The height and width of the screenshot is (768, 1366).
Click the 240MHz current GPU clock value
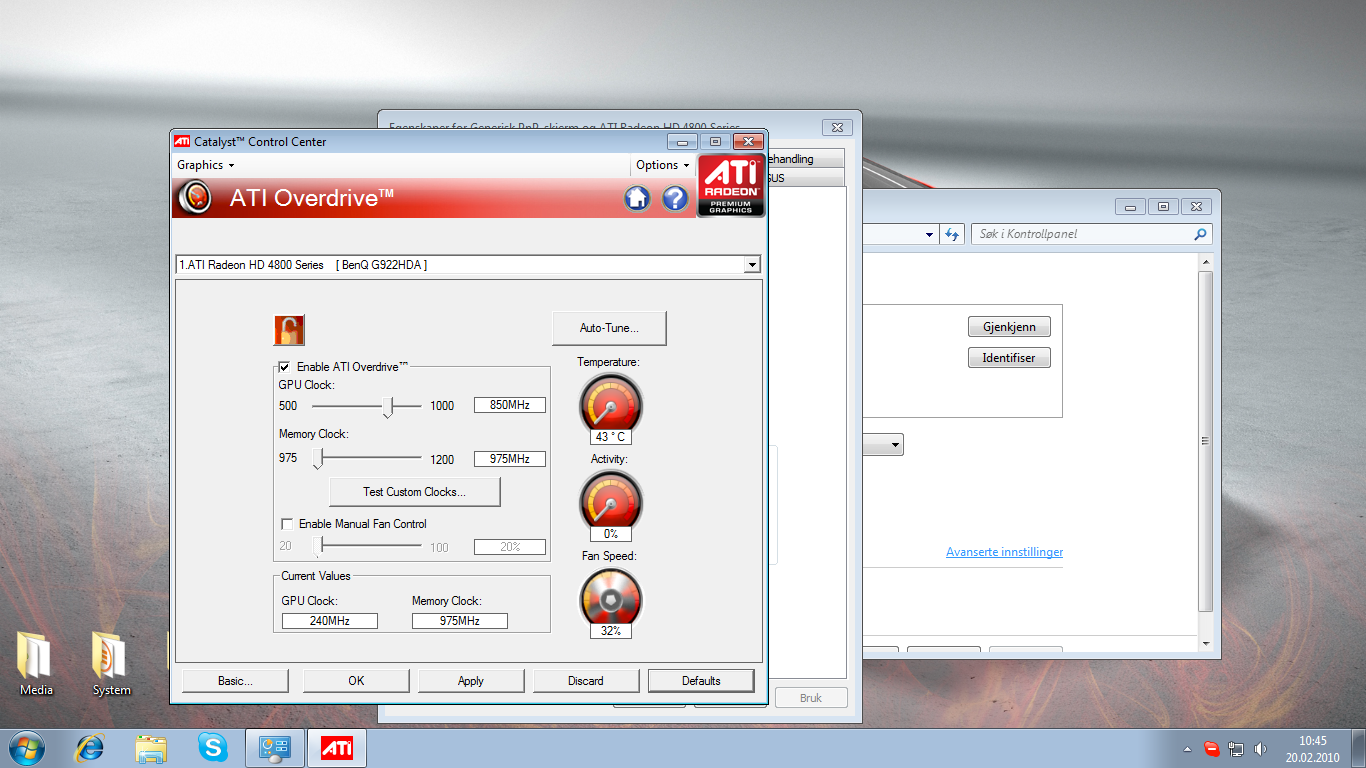tap(330, 621)
